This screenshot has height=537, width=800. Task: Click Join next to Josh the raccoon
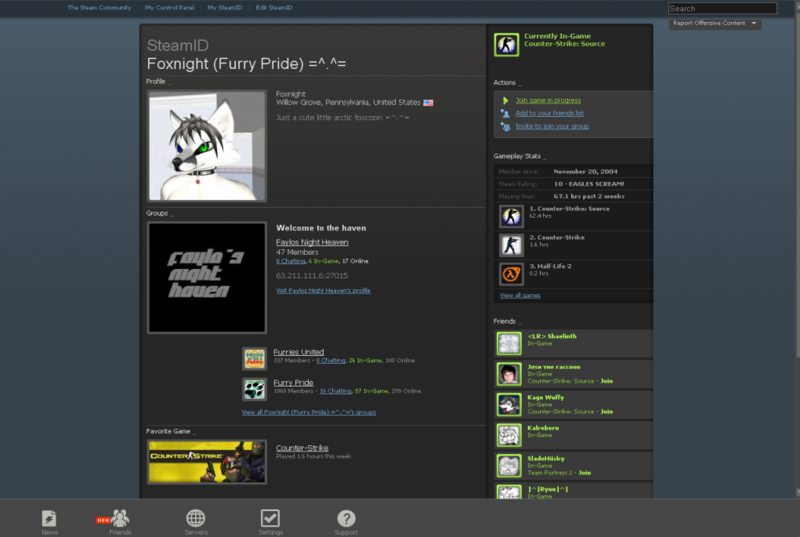pyautogui.click(x=607, y=381)
